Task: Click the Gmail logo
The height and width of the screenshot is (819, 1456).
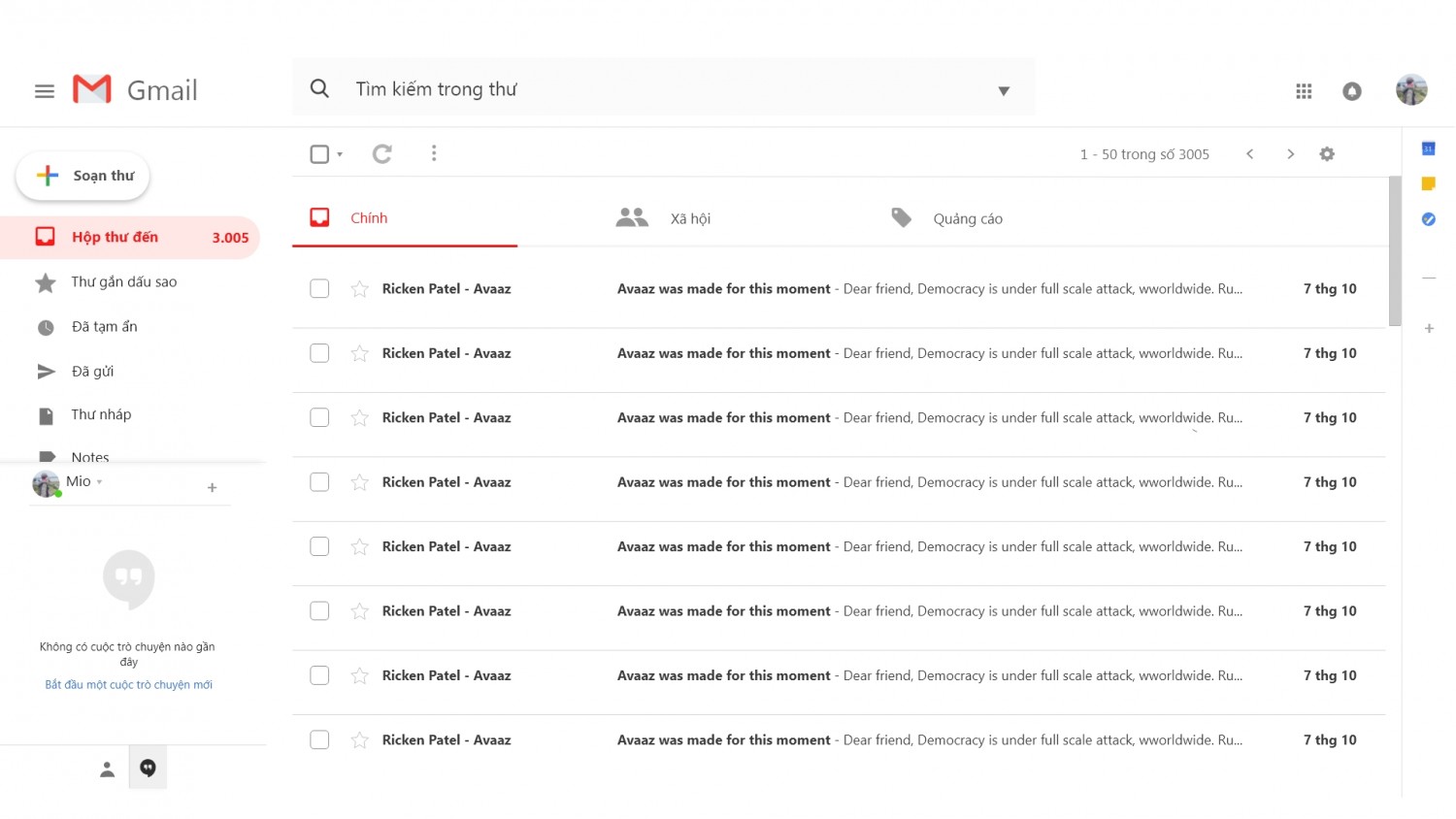Action: point(135,90)
